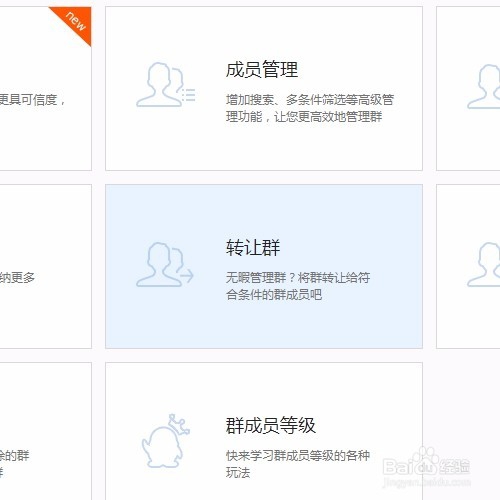Image resolution: width=500 pixels, height=500 pixels.
Task: Click the text 快来学习群成员等级的各种玩法
Action: point(298,464)
